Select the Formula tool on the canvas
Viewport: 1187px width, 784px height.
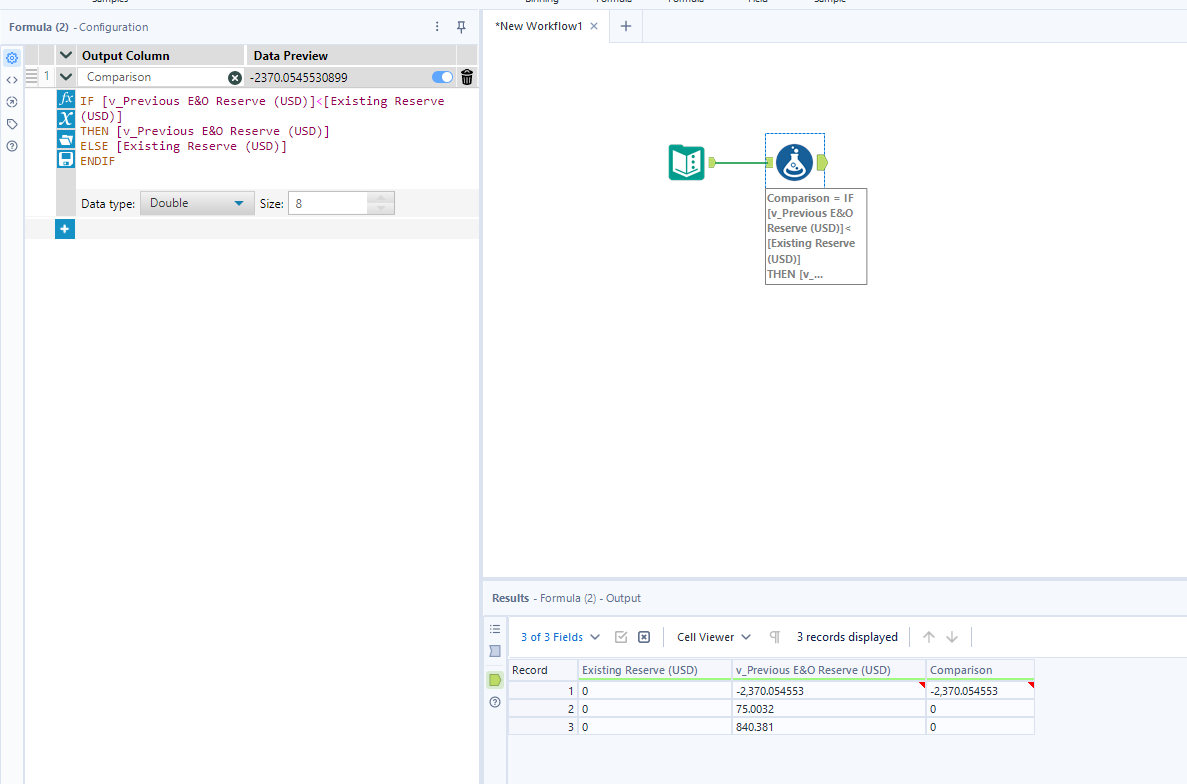tap(795, 162)
